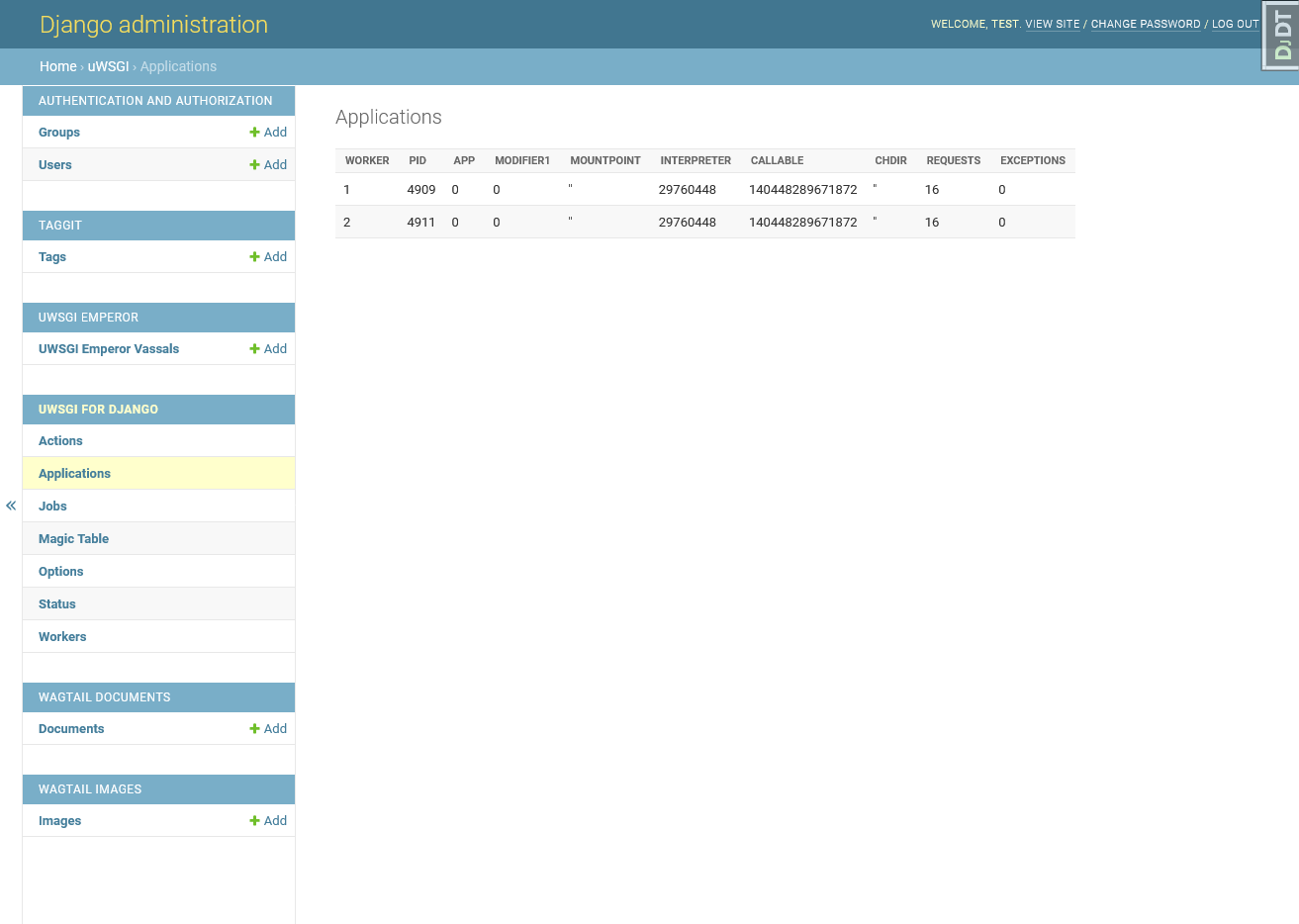This screenshot has height=924, width=1299.
Task: Open the Django Debug Toolbar handle
Action: (x=1281, y=36)
